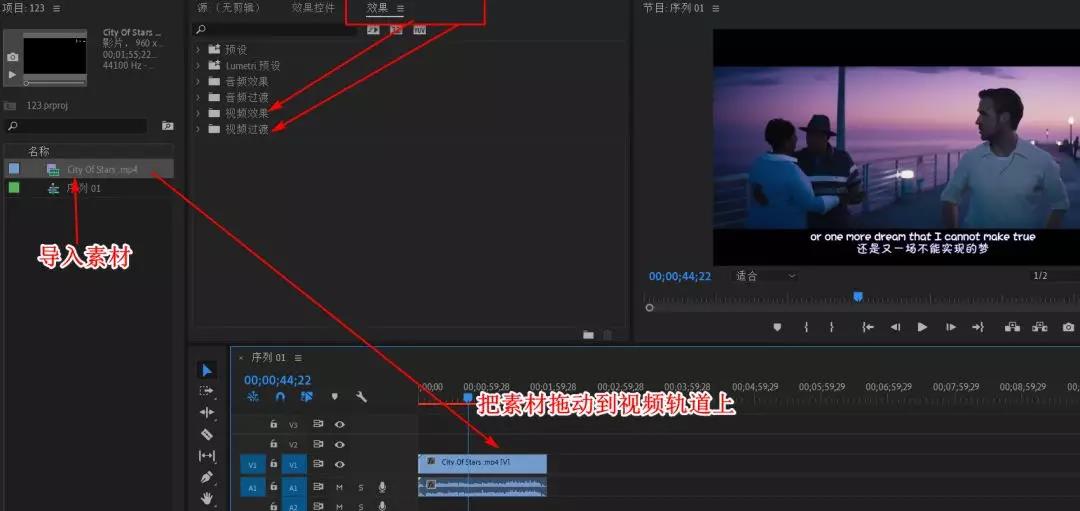This screenshot has height=511, width=1080.
Task: Toggle lock on V1 track
Action: tap(273, 465)
